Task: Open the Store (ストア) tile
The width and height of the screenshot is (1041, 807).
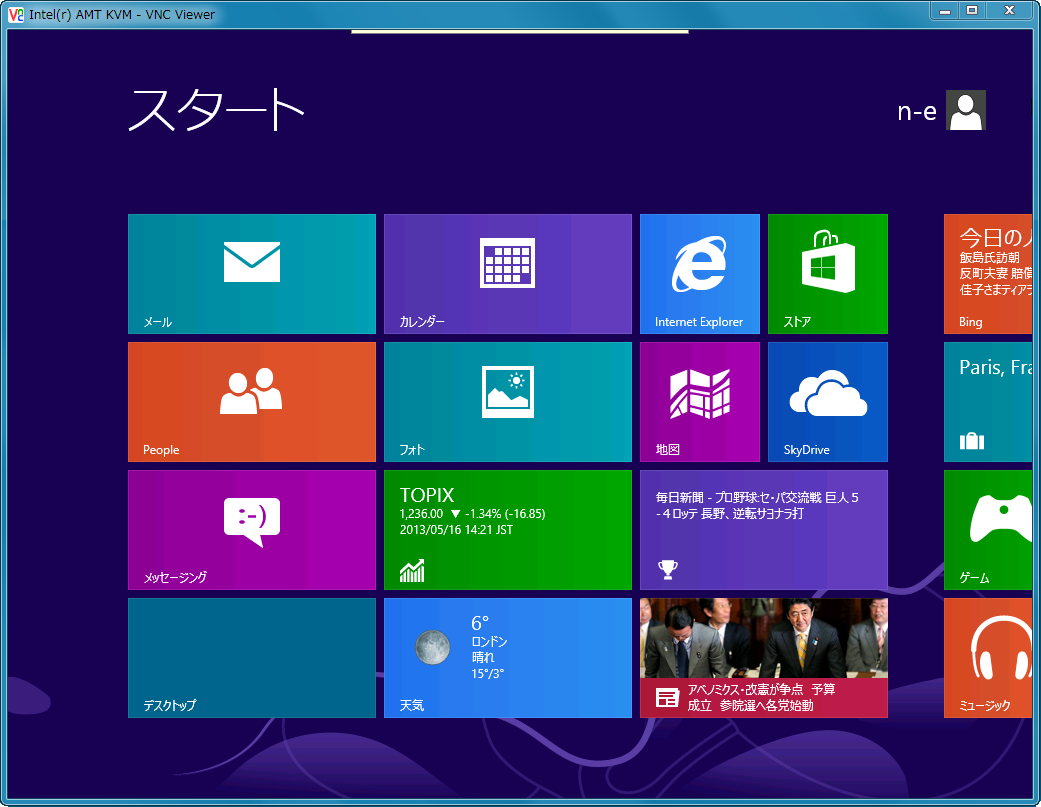Action: coord(828,273)
